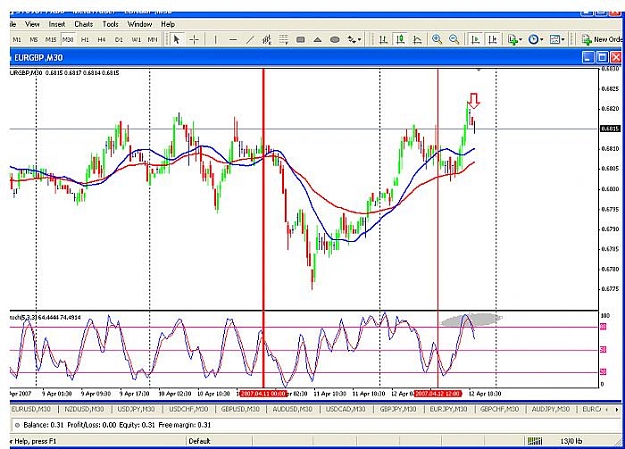The image size is (625, 449).
Task: Click the stochastic 80 level label
Action: [603, 327]
